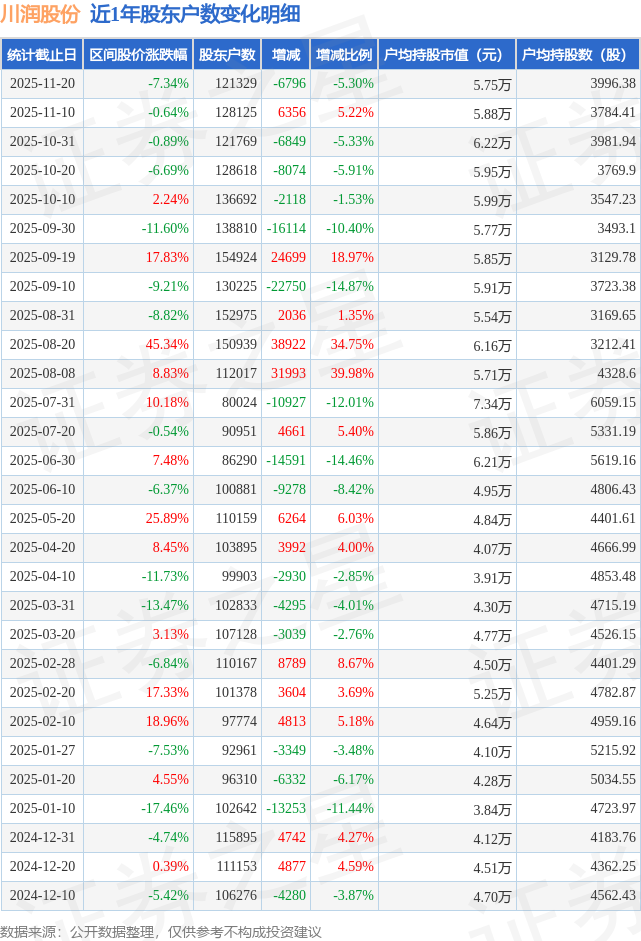Click the 7.34万 holding value cell
Screen dimensions: 641x941
492,403
